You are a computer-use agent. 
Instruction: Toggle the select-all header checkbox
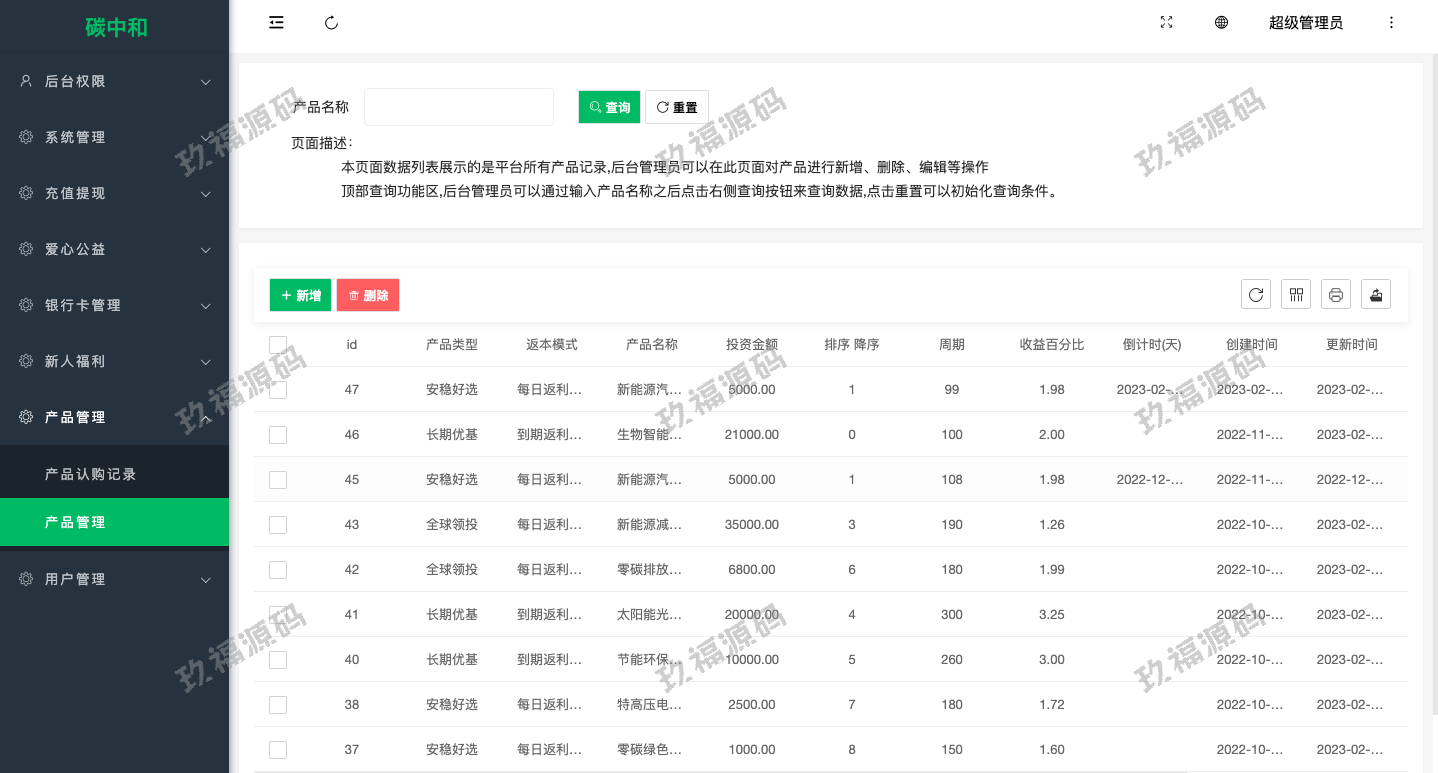point(278,345)
